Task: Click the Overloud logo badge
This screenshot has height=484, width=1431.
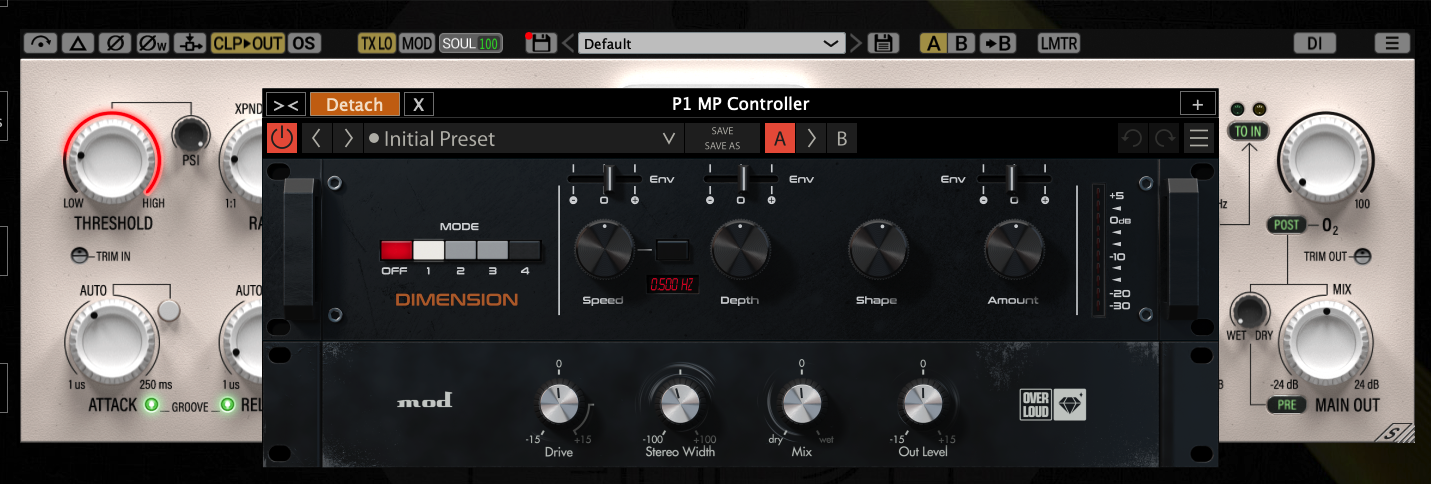Action: click(1035, 404)
